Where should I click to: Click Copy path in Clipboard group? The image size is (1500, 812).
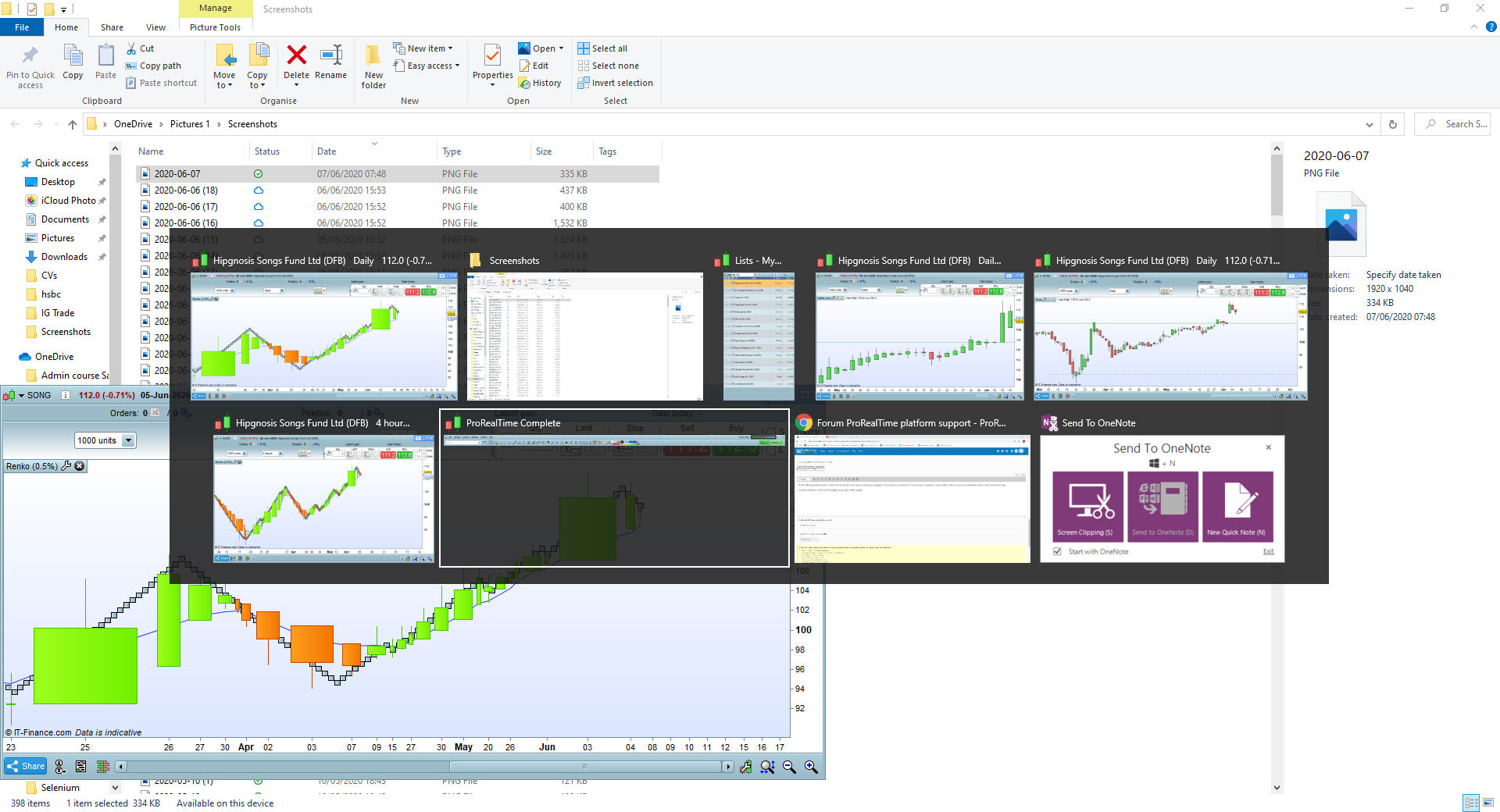(x=154, y=66)
